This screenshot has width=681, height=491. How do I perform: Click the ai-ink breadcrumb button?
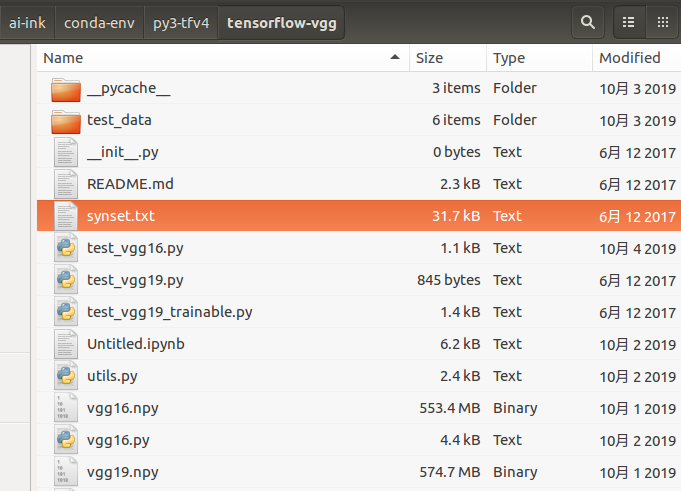pyautogui.click(x=28, y=21)
